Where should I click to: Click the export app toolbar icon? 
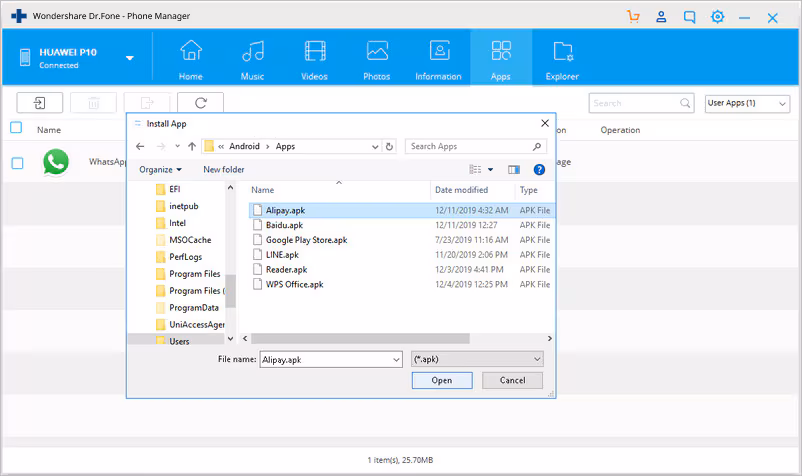point(147,103)
